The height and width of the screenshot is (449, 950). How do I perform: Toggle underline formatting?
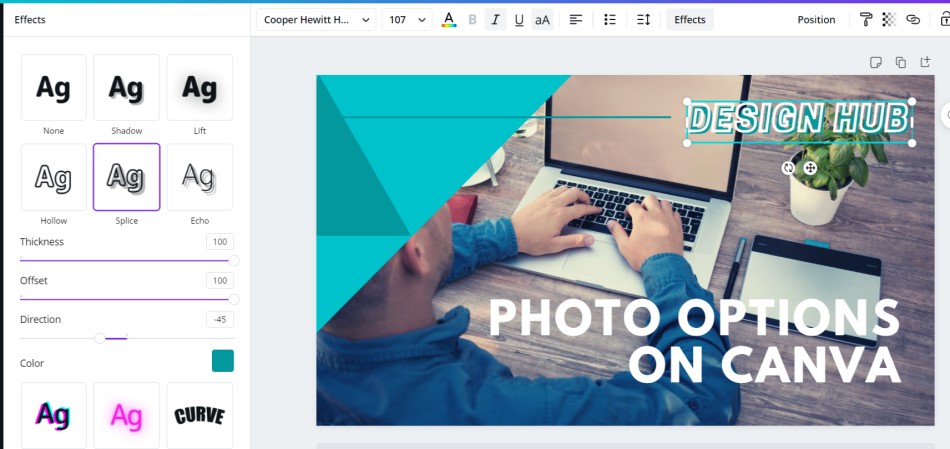point(519,19)
